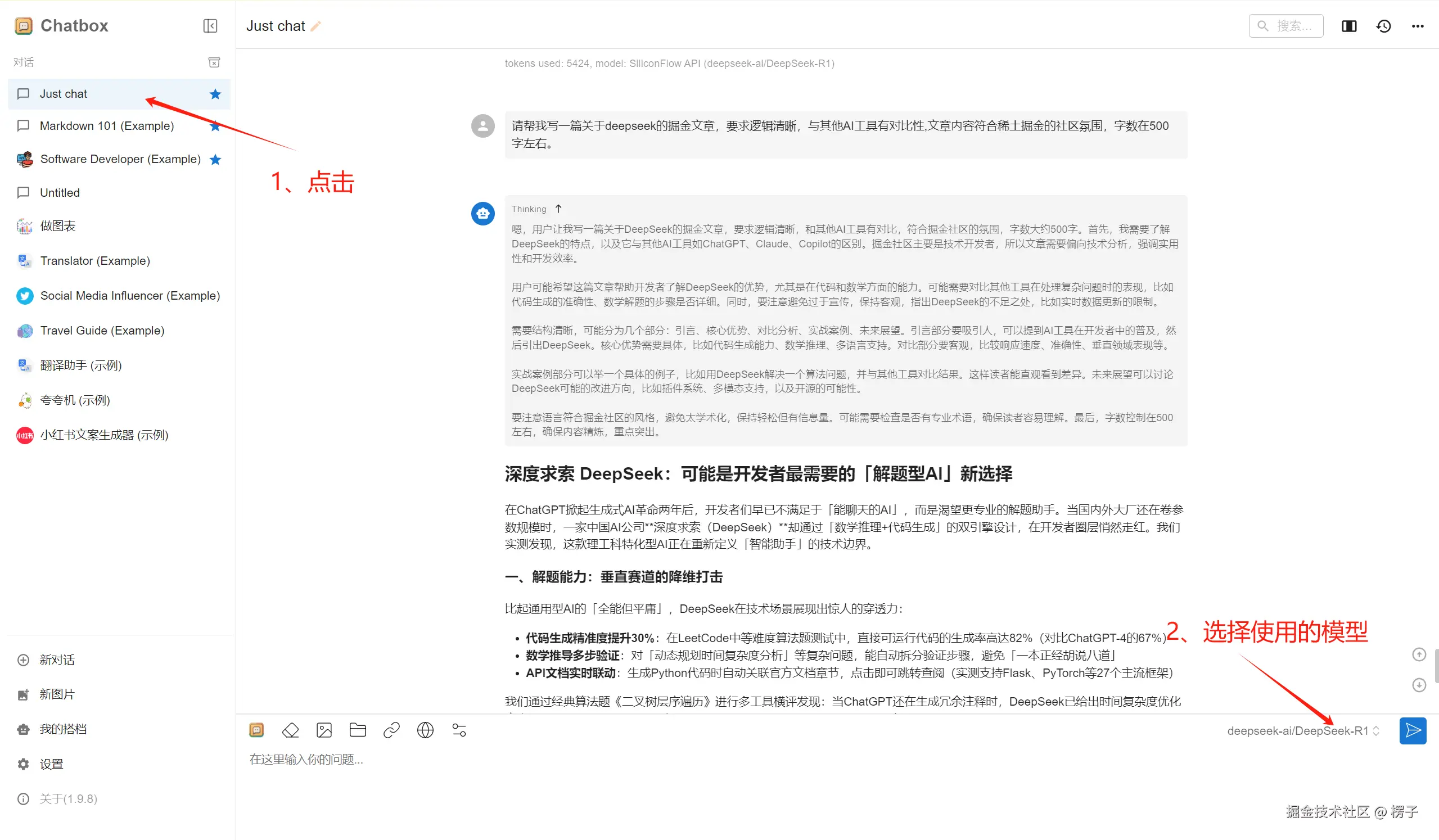Open Travel Guide (Example) conversation
The image size is (1439, 840).
click(119, 331)
